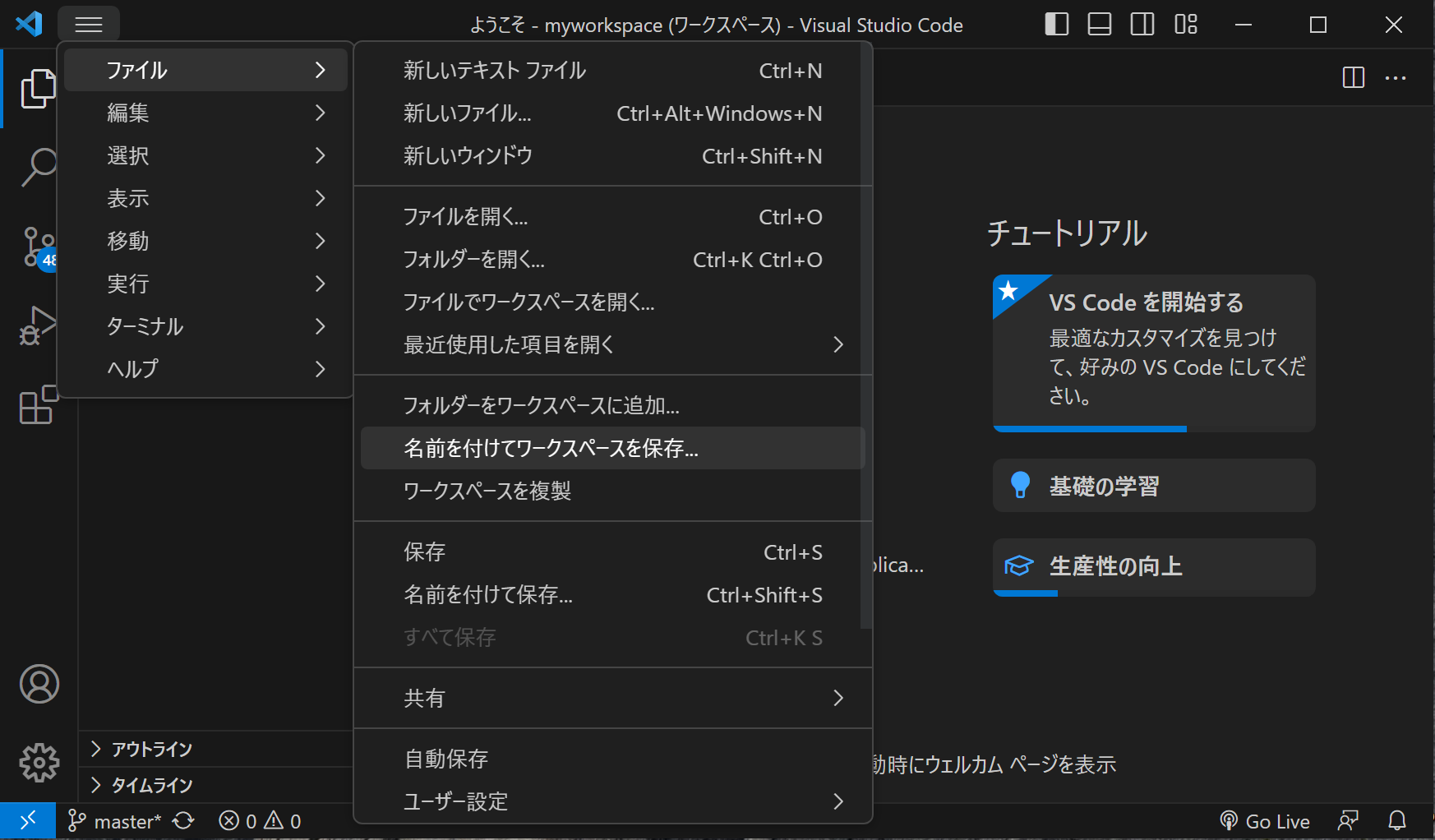This screenshot has width=1435, height=840.
Task: Choose ワークスペースを複製
Action: (612, 491)
